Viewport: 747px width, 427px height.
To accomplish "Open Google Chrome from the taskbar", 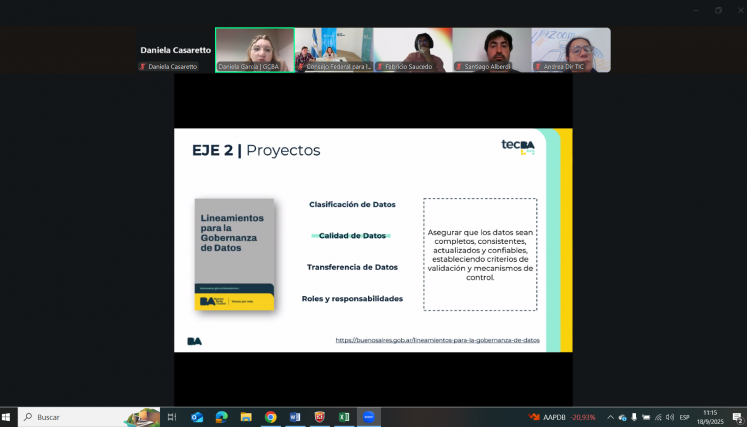I will tap(271, 417).
